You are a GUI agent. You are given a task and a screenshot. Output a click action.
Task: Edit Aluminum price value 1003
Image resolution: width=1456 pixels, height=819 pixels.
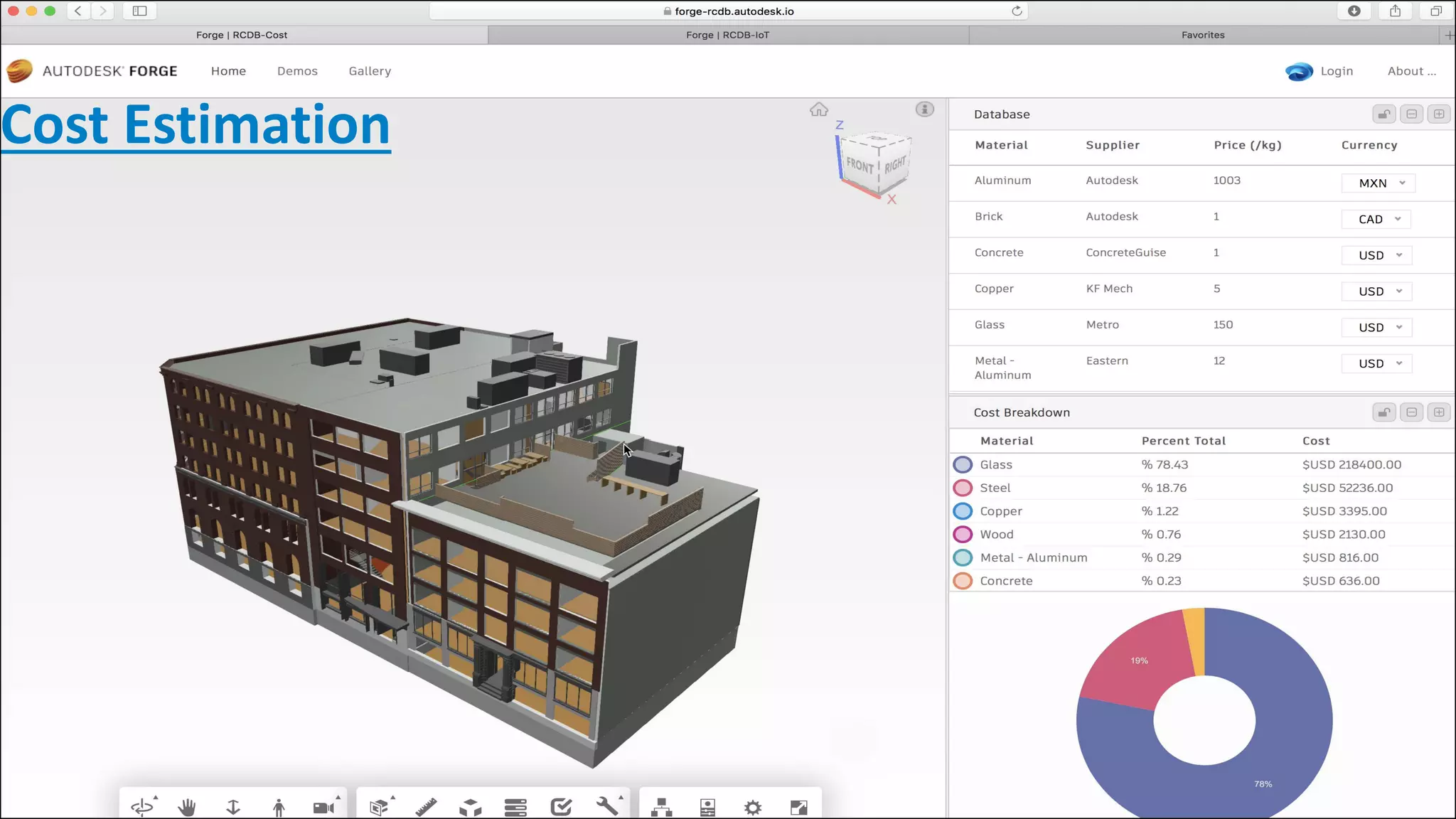[x=1227, y=181]
